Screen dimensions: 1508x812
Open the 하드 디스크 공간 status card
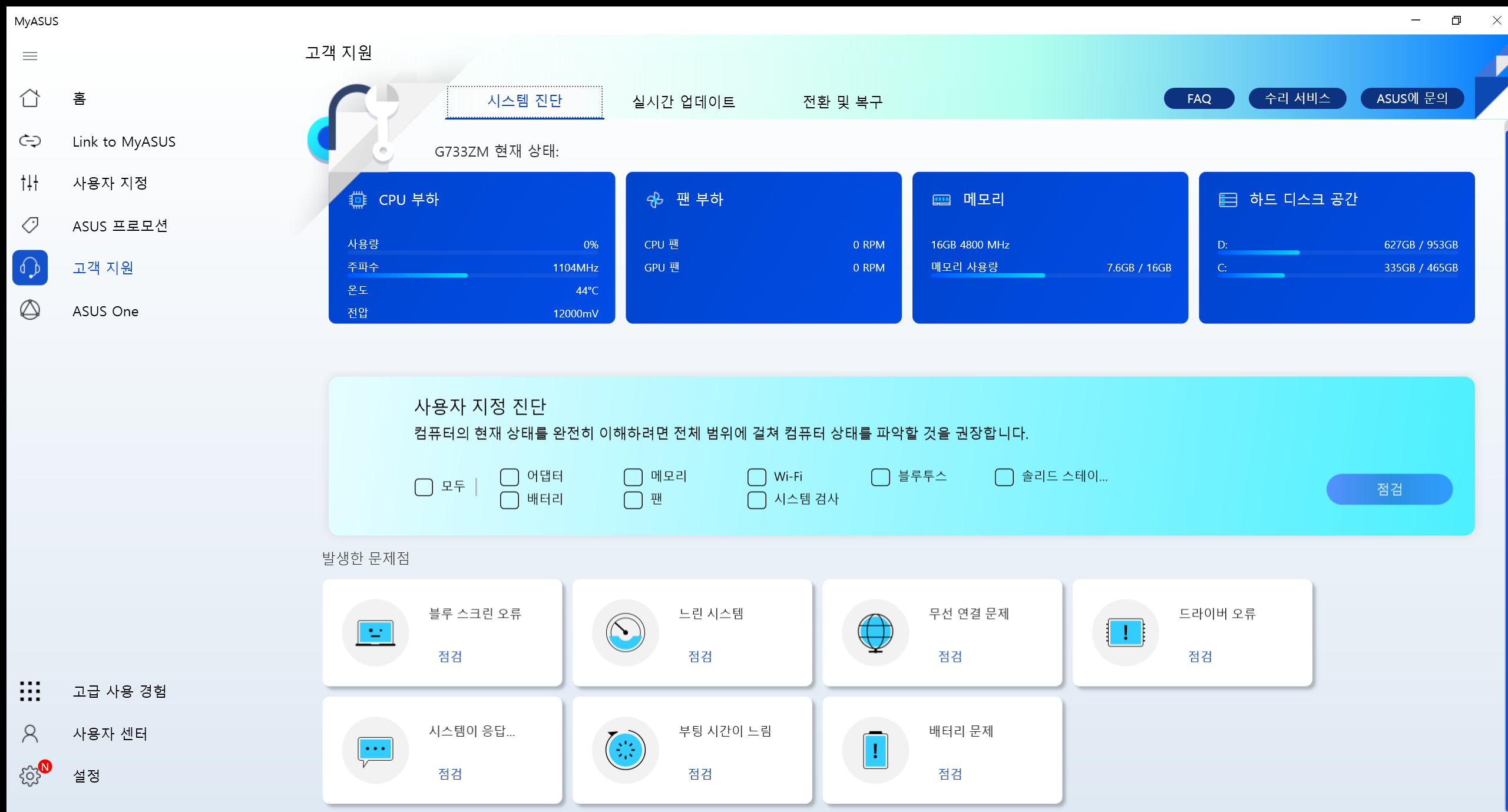pos(1336,247)
